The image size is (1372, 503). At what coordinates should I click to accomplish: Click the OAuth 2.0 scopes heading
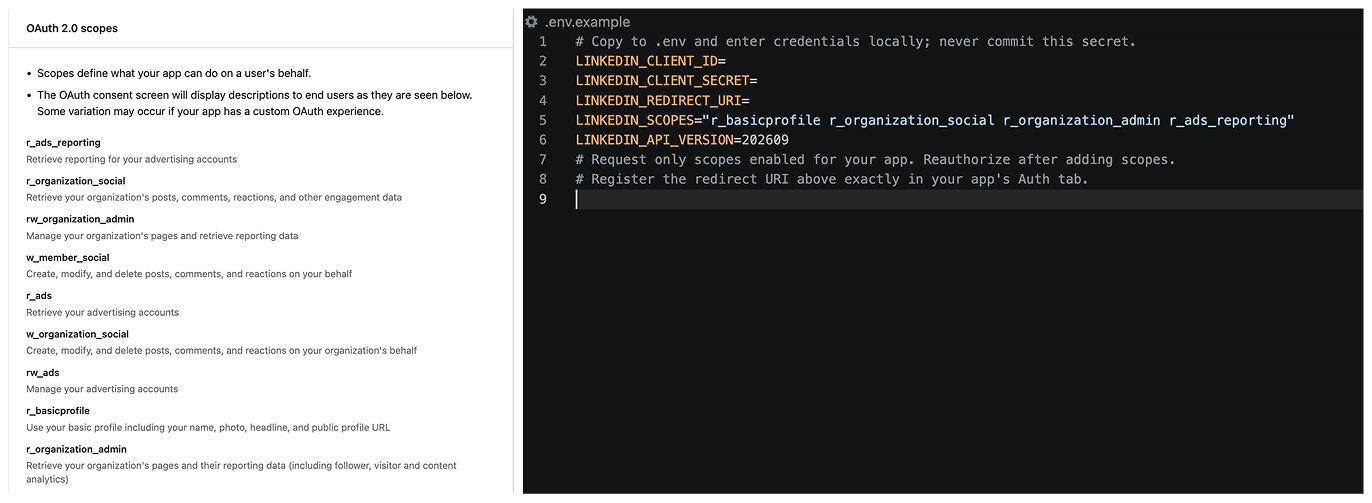pos(72,28)
